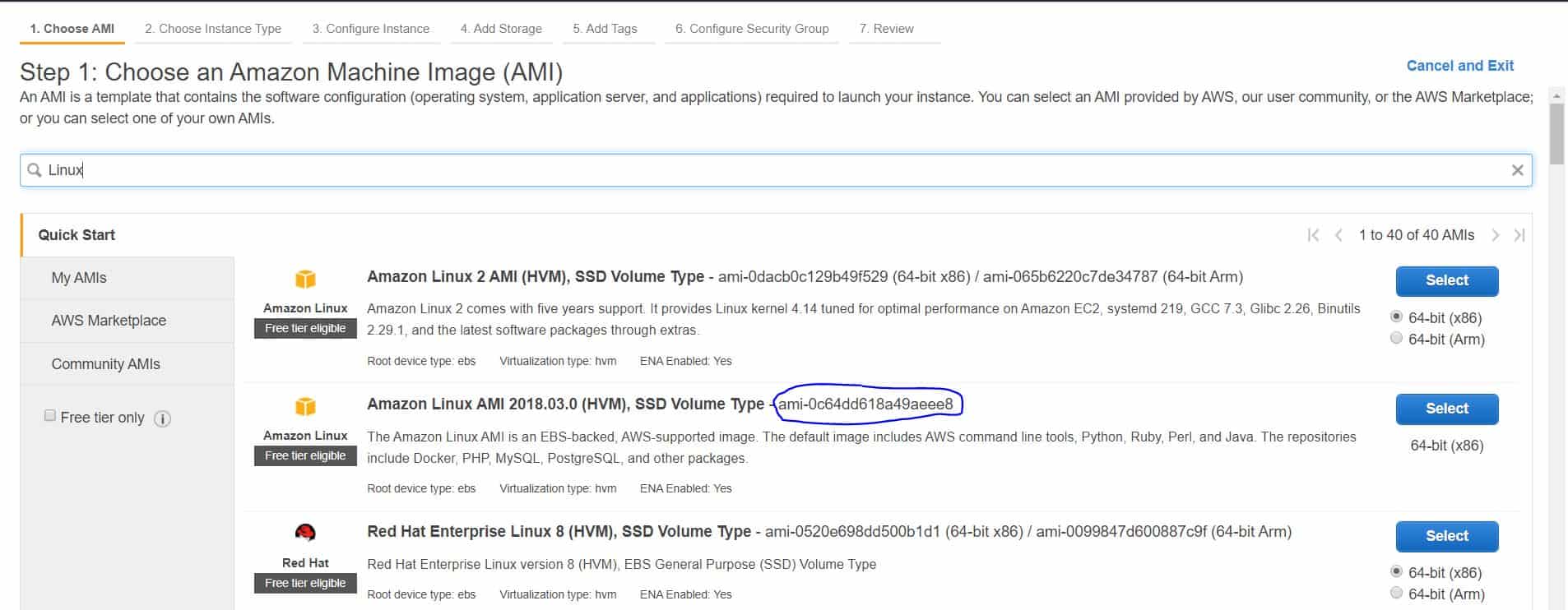The width and height of the screenshot is (1568, 610).
Task: Switch to the 3. Configure Instance tab
Action: (x=371, y=29)
